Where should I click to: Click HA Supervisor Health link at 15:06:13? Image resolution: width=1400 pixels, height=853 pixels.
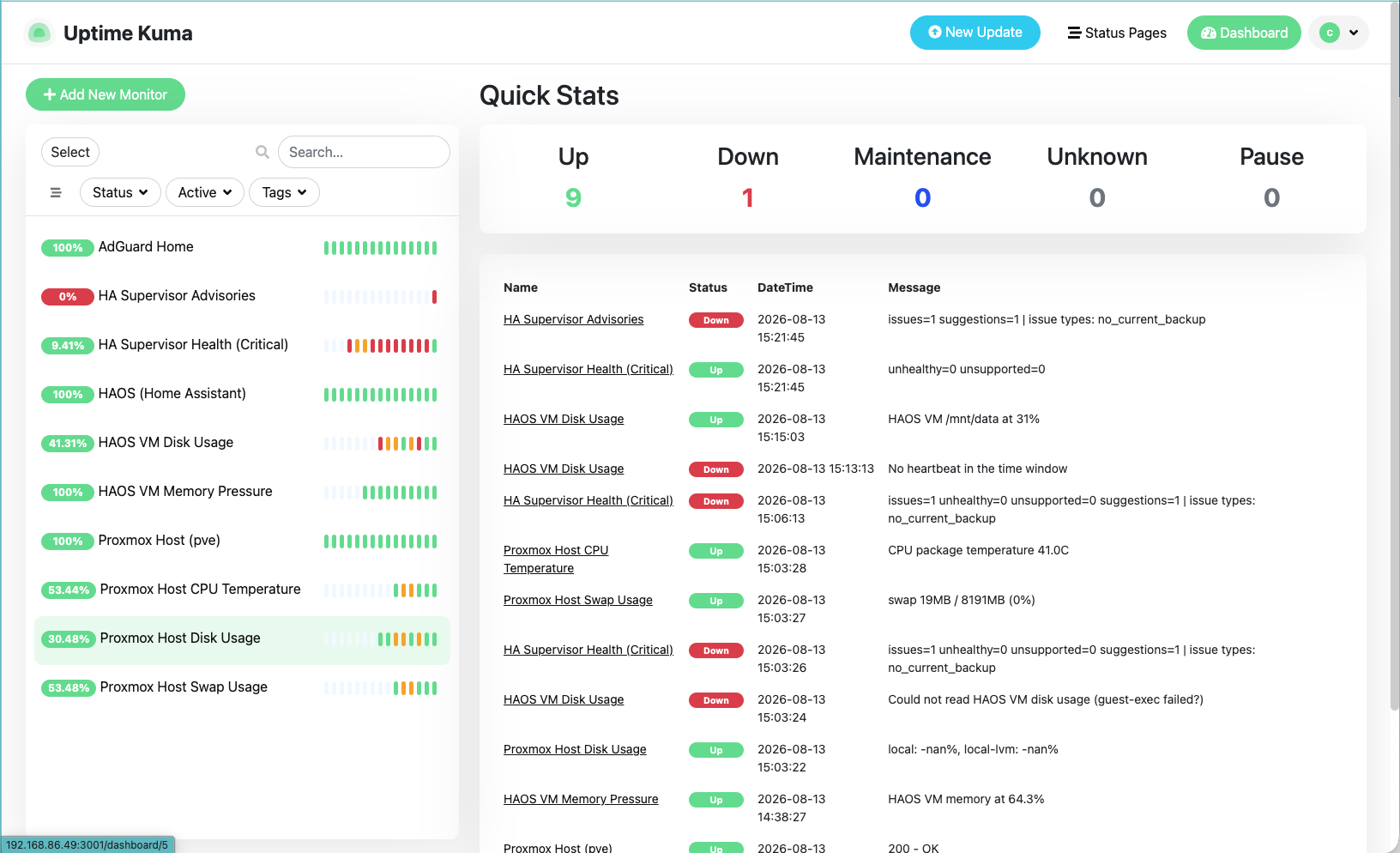[588, 500]
